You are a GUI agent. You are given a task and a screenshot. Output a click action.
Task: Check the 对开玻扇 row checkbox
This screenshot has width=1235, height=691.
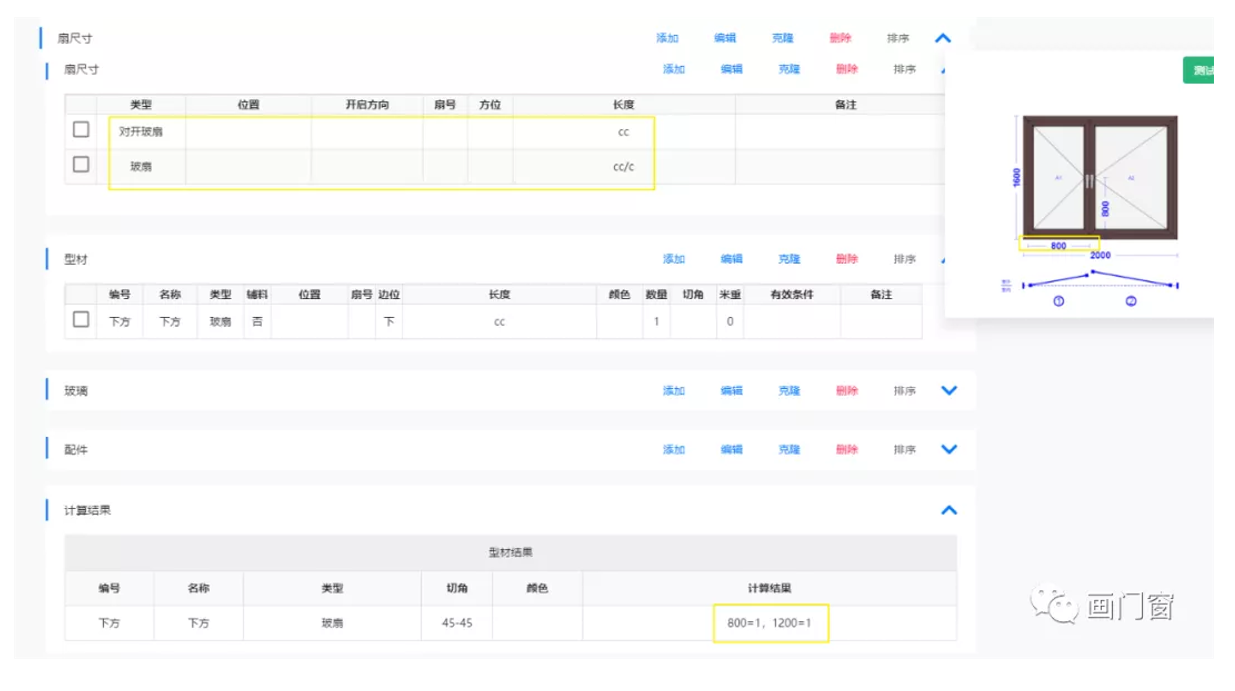[82, 130]
